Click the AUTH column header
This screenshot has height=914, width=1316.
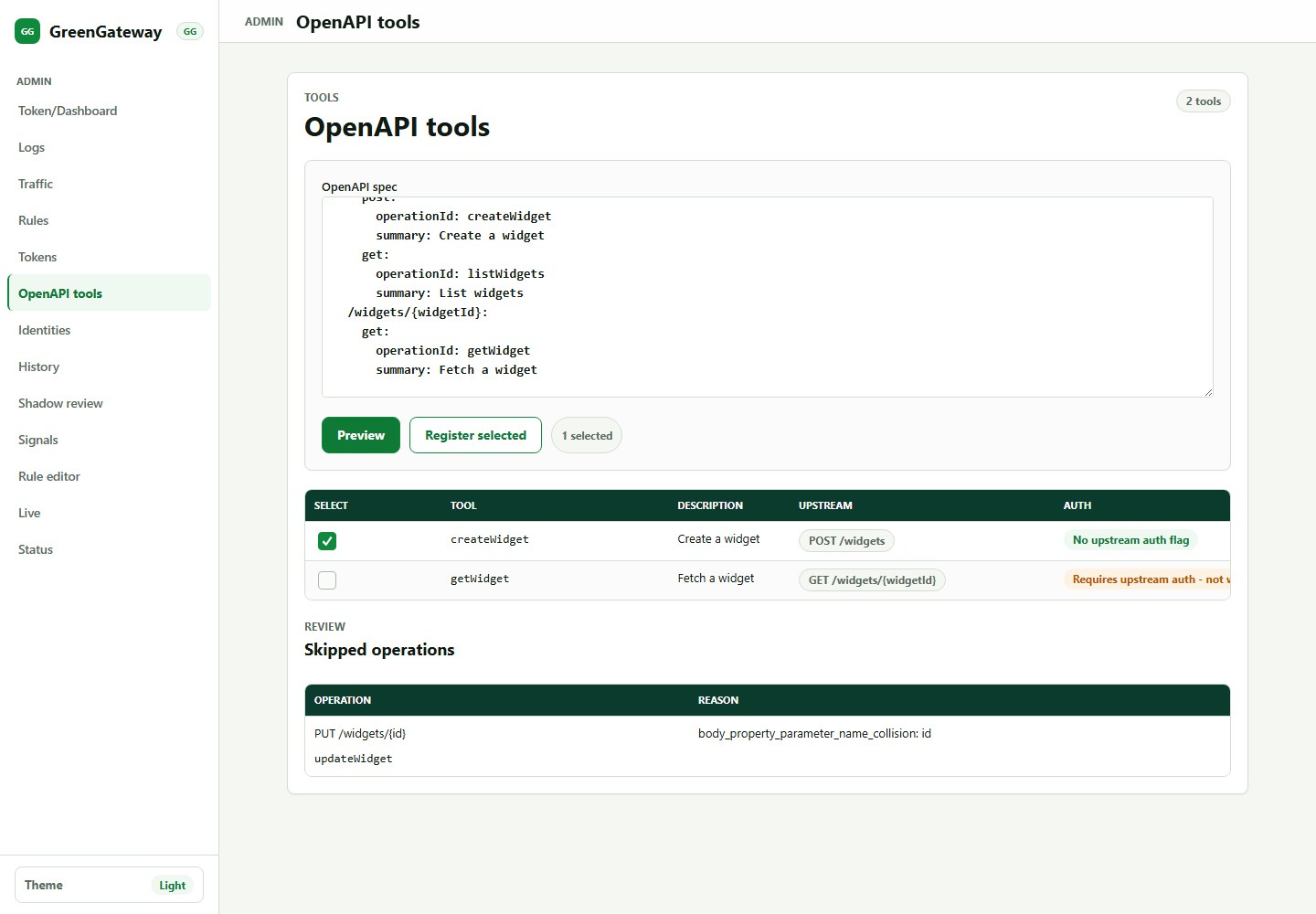tap(1077, 505)
